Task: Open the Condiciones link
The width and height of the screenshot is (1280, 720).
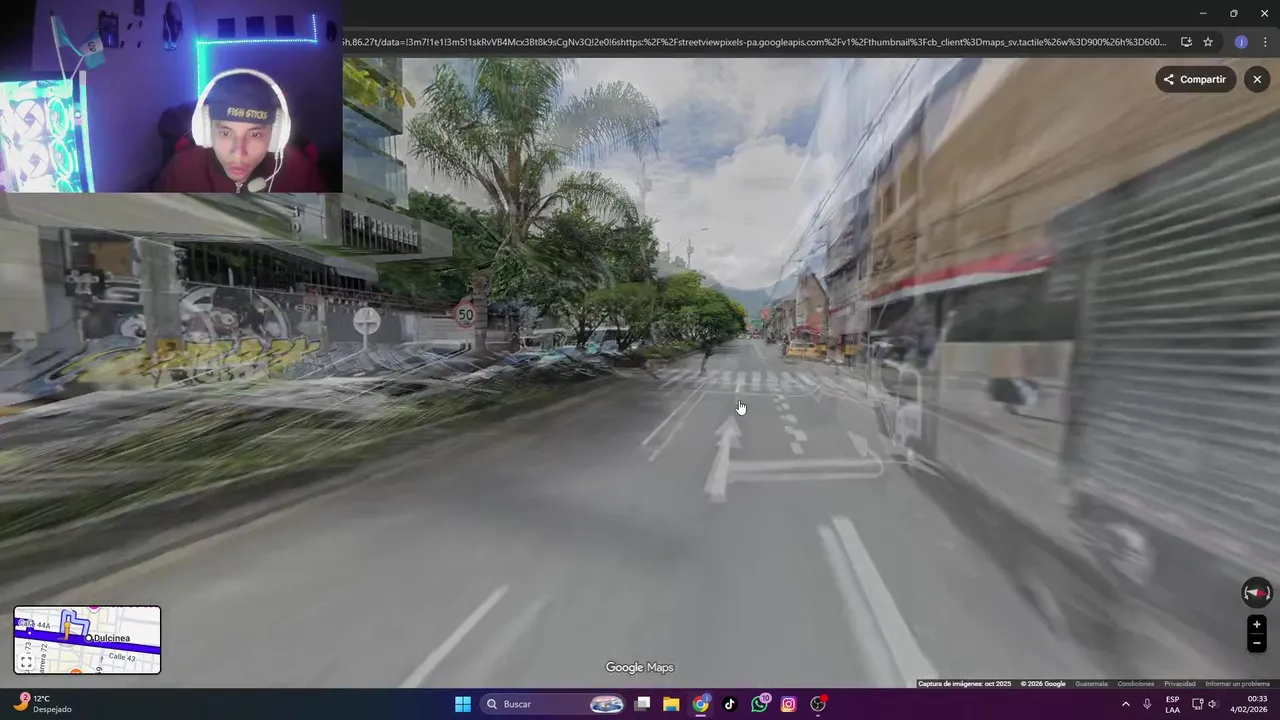Action: [x=1136, y=684]
